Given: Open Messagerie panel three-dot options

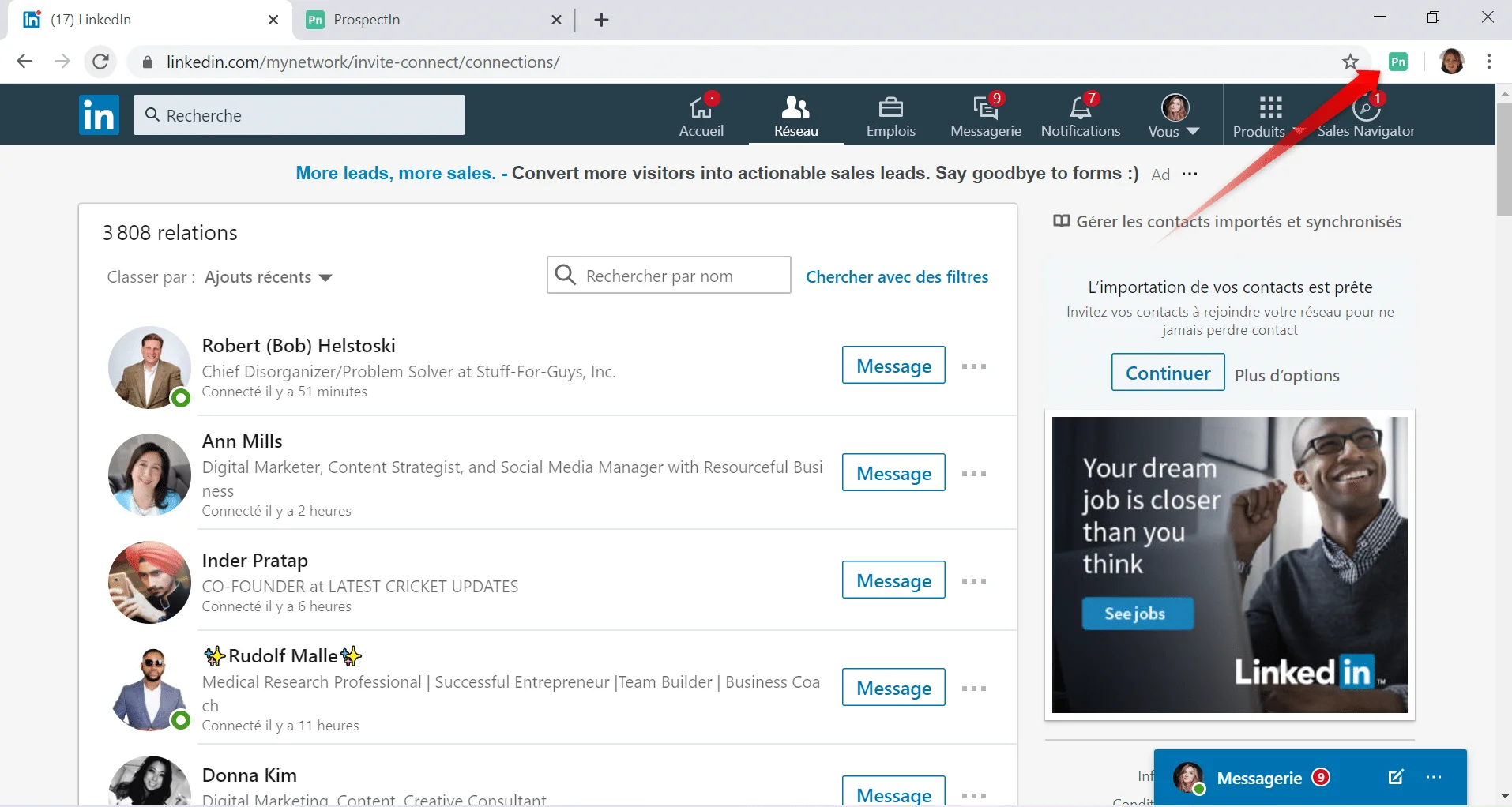Looking at the screenshot, I should click(1434, 778).
